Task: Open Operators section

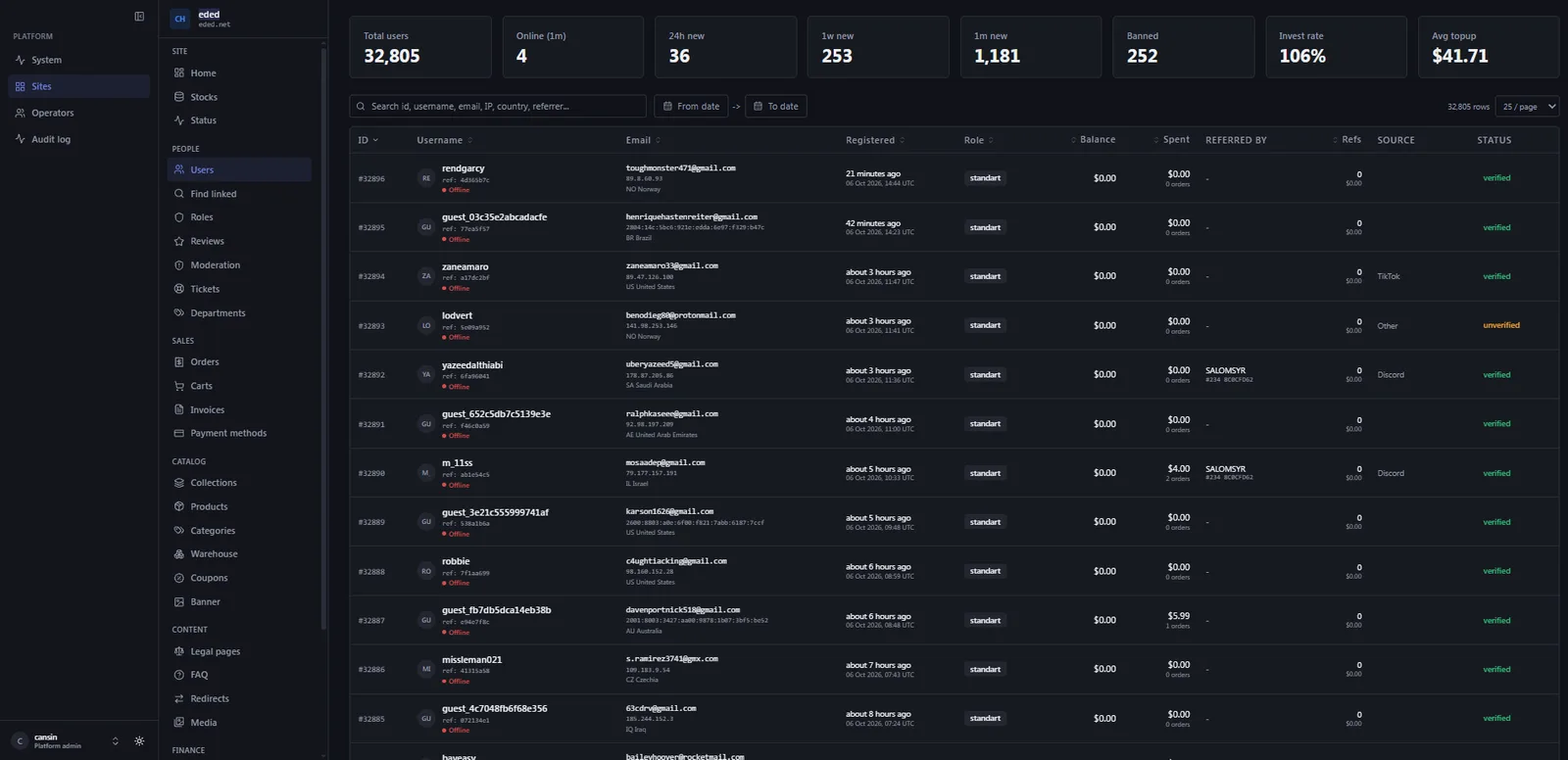Action: coord(78,113)
